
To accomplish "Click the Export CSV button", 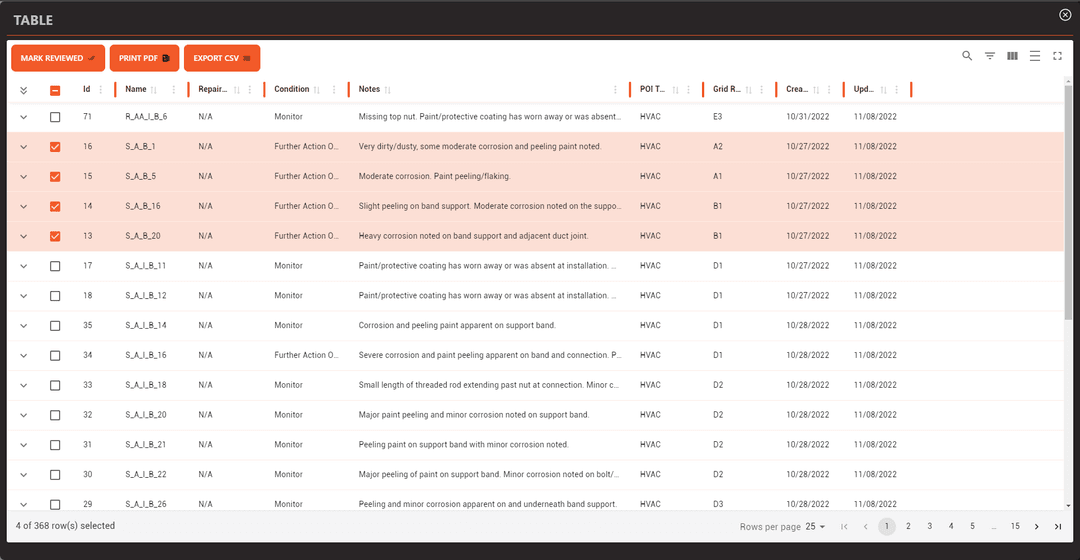I will [222, 58].
